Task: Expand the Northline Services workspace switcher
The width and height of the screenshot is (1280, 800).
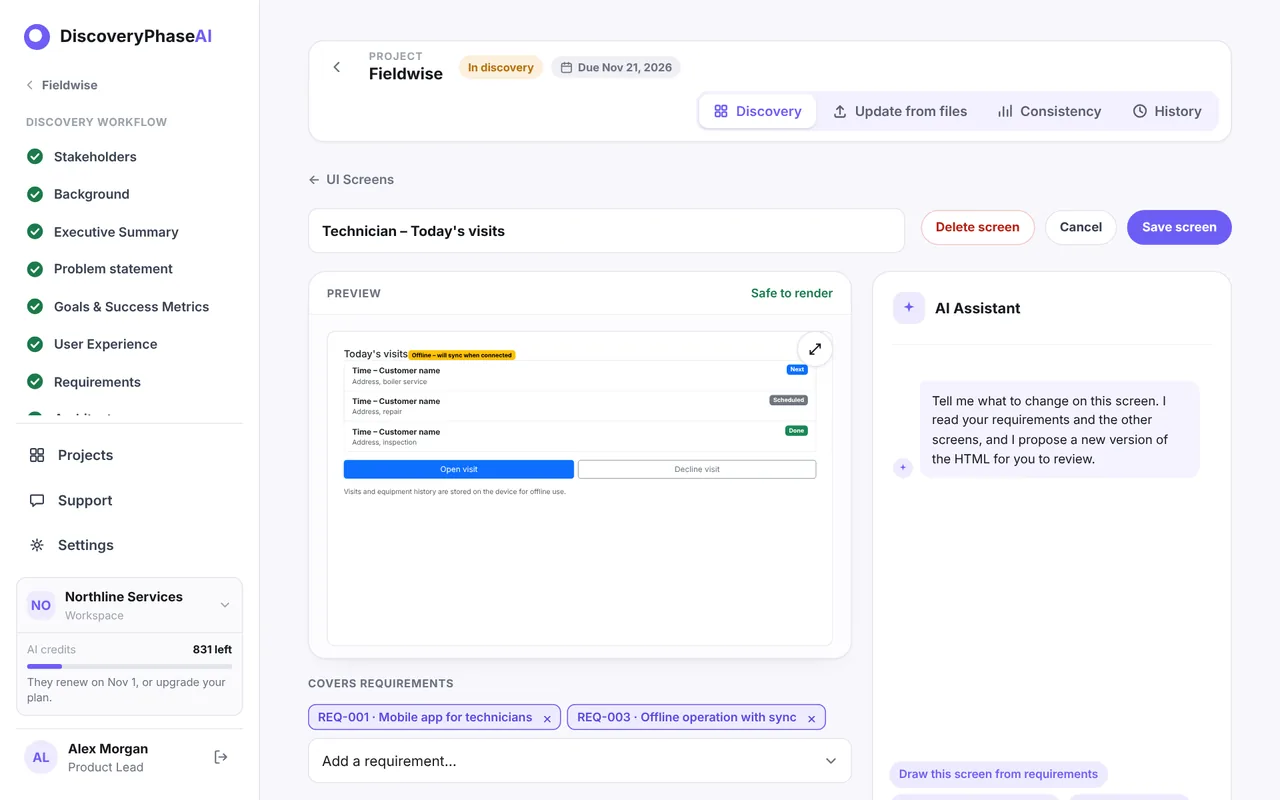Action: pyautogui.click(x=129, y=605)
